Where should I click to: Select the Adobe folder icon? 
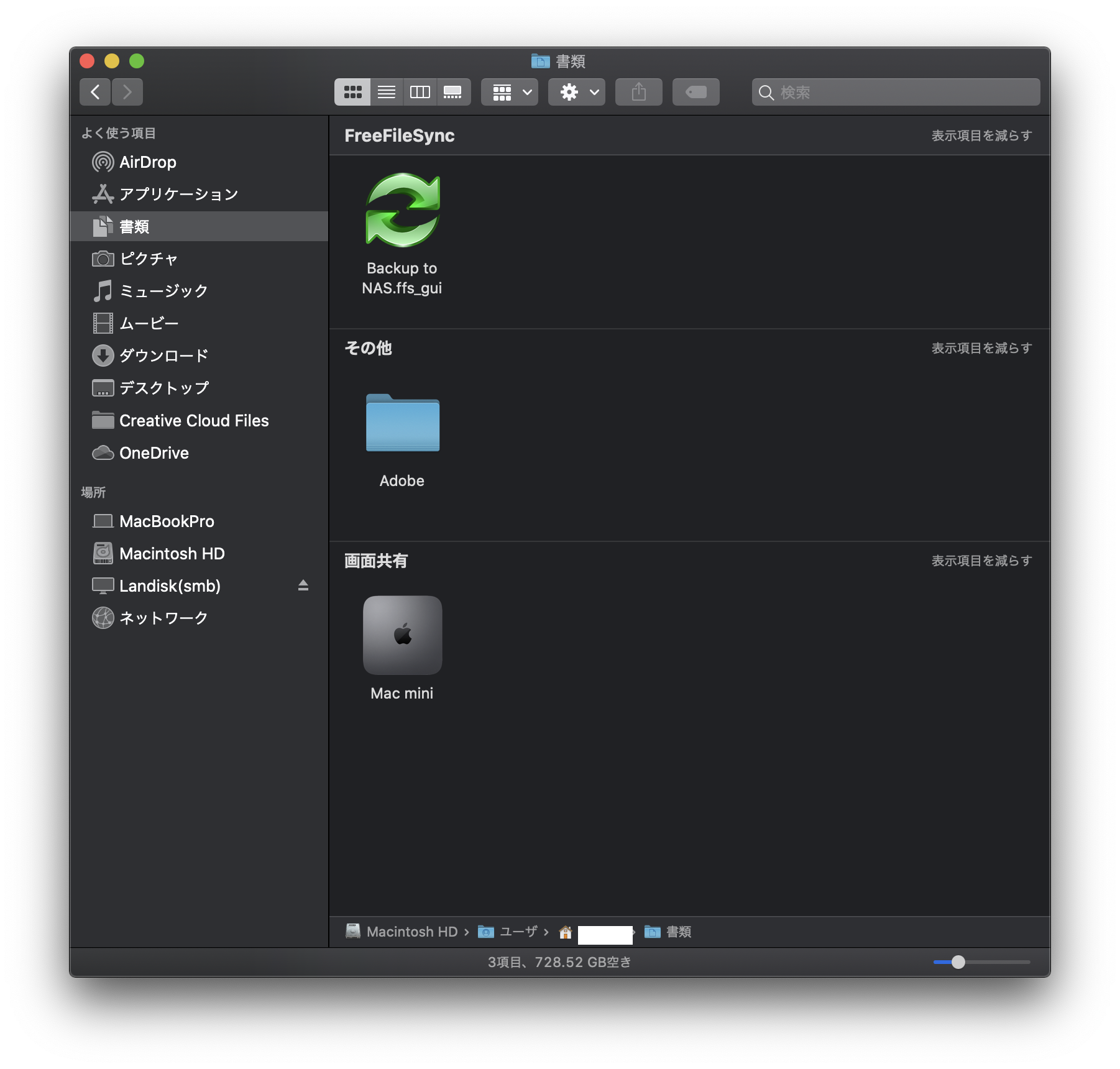[x=403, y=423]
